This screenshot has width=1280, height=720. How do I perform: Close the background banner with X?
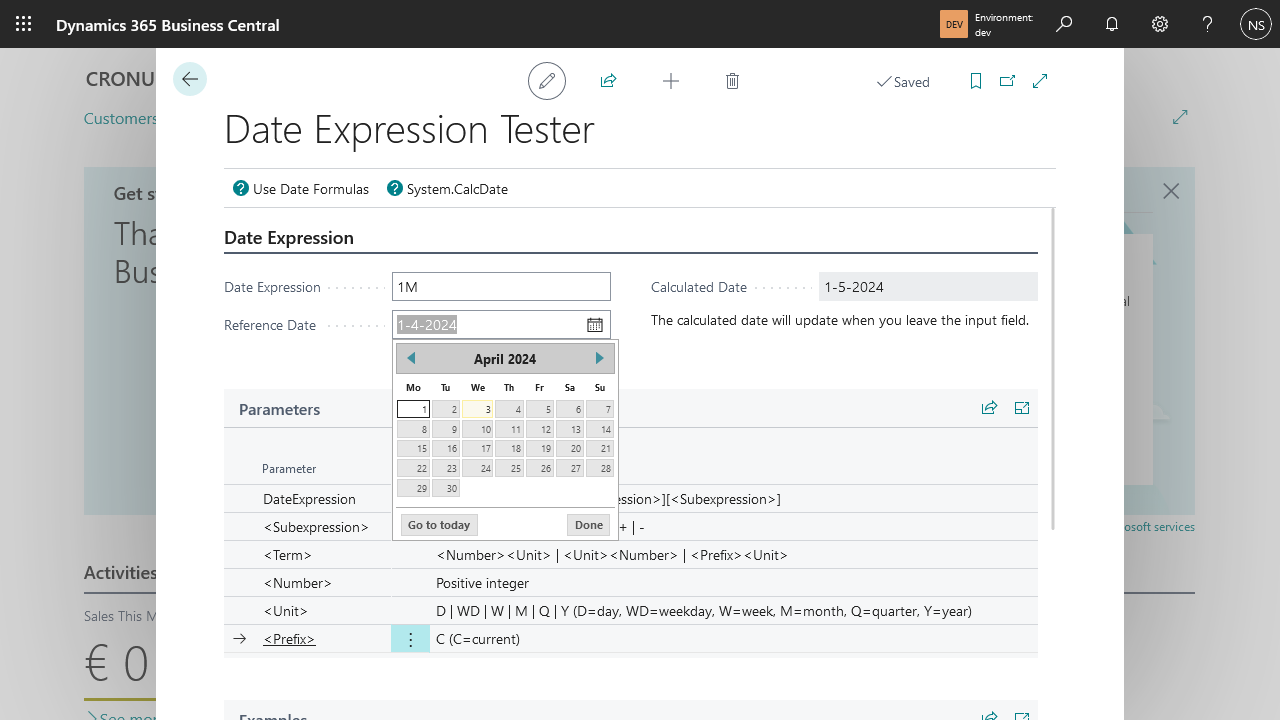1171,191
